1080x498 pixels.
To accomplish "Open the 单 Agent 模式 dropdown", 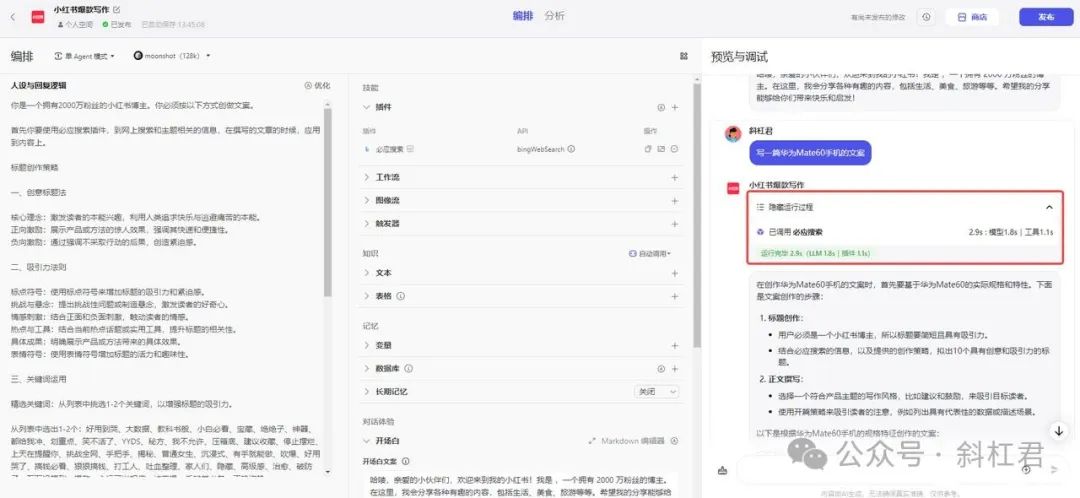I will (x=84, y=56).
